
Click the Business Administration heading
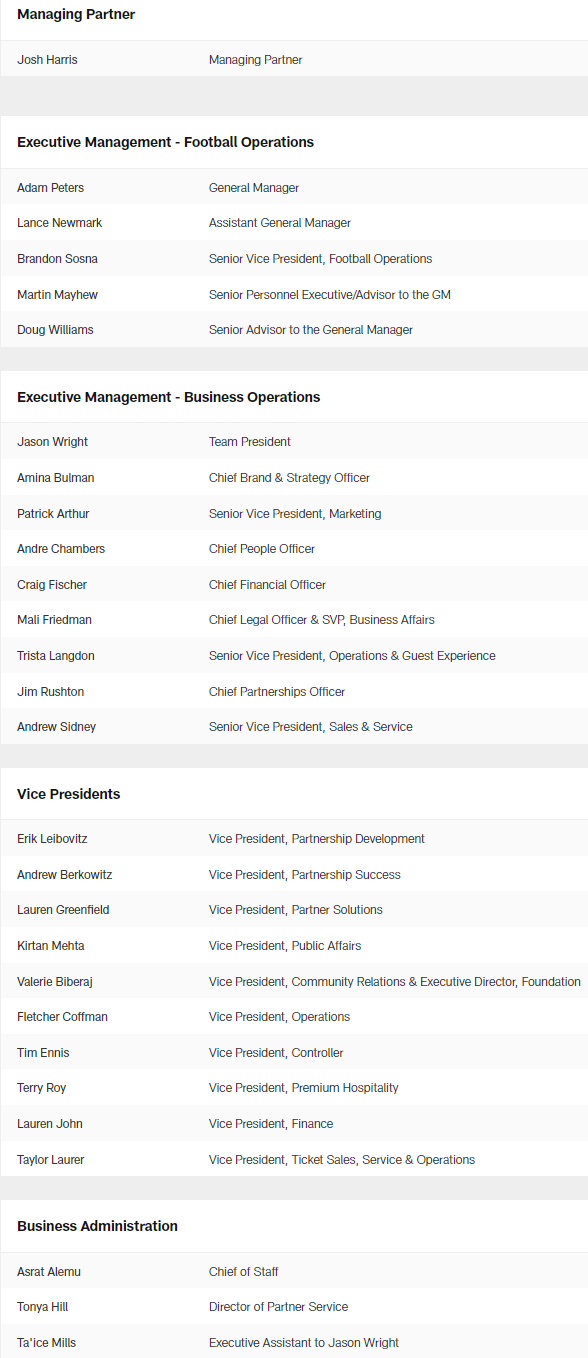point(97,1226)
